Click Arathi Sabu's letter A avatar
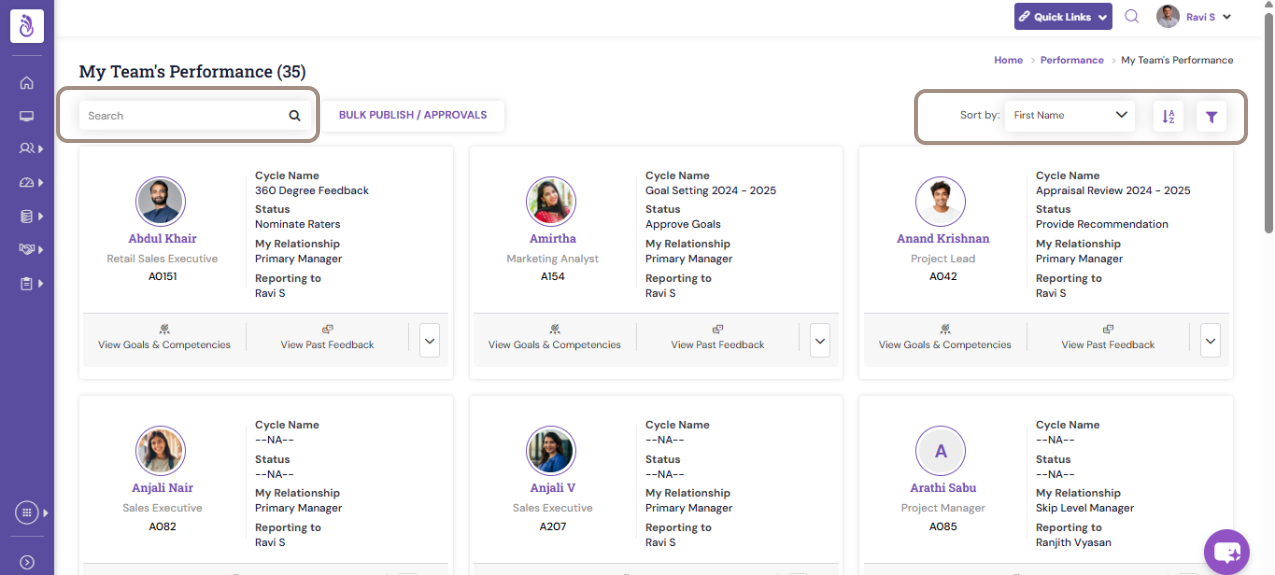 [x=941, y=451]
